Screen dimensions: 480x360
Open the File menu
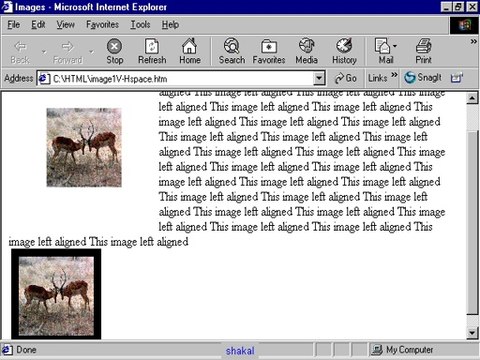pyautogui.click(x=14, y=25)
